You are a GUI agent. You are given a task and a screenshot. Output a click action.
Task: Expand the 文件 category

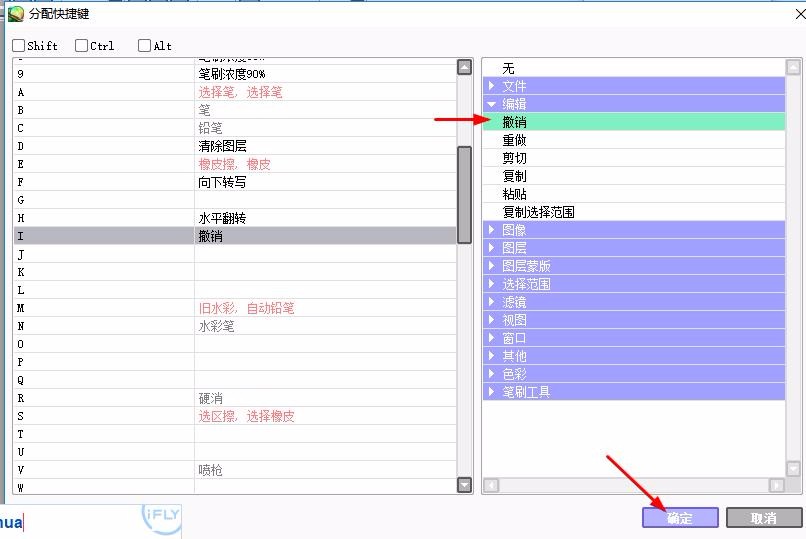click(491, 86)
